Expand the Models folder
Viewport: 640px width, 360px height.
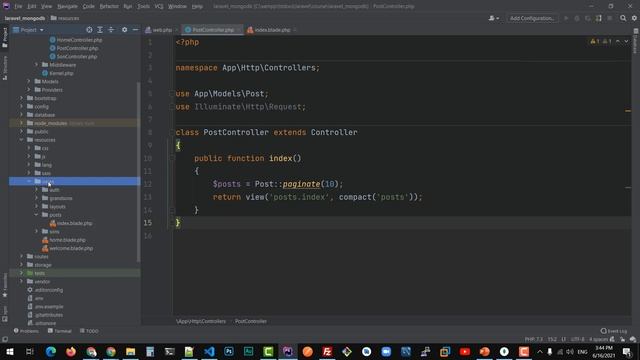point(29,81)
